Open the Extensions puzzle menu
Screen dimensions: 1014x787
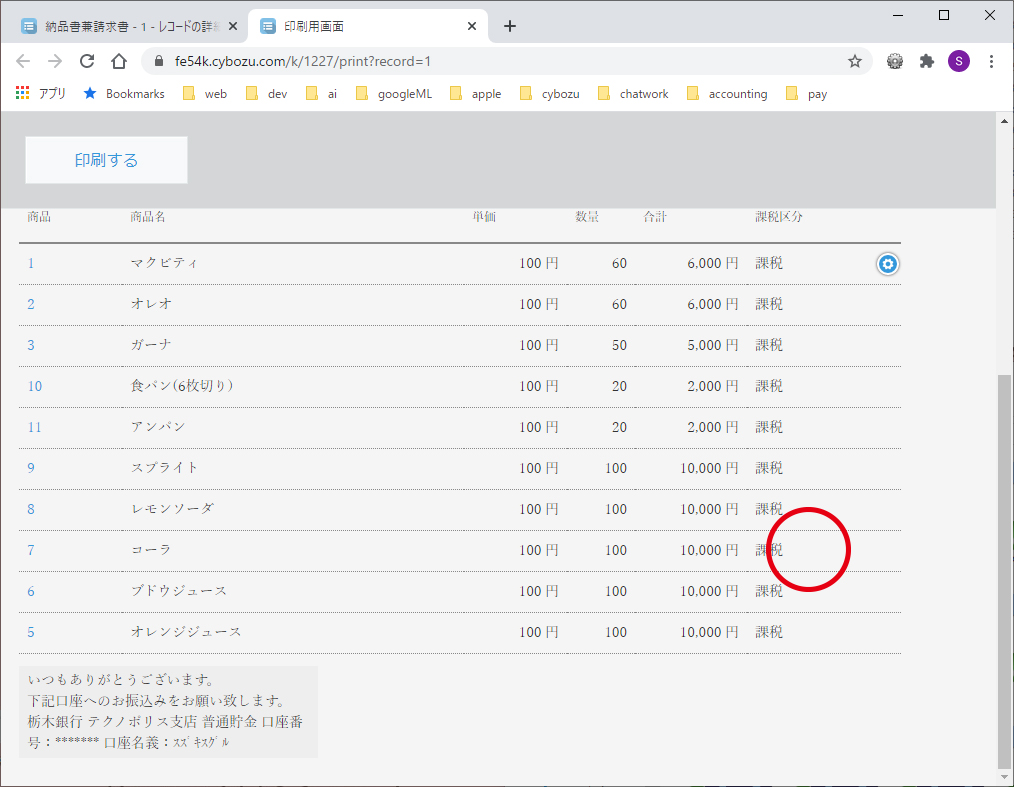[927, 61]
